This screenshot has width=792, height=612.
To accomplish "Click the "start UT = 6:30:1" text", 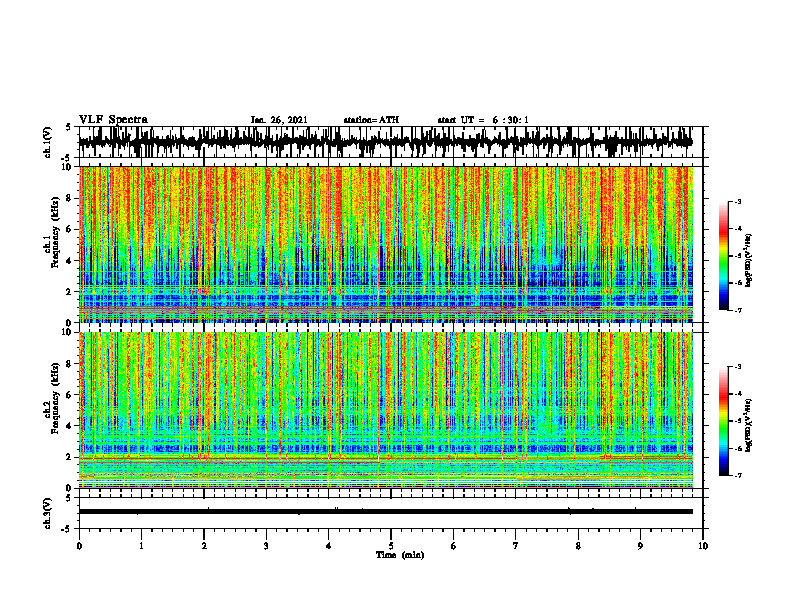I will pyautogui.click(x=483, y=120).
